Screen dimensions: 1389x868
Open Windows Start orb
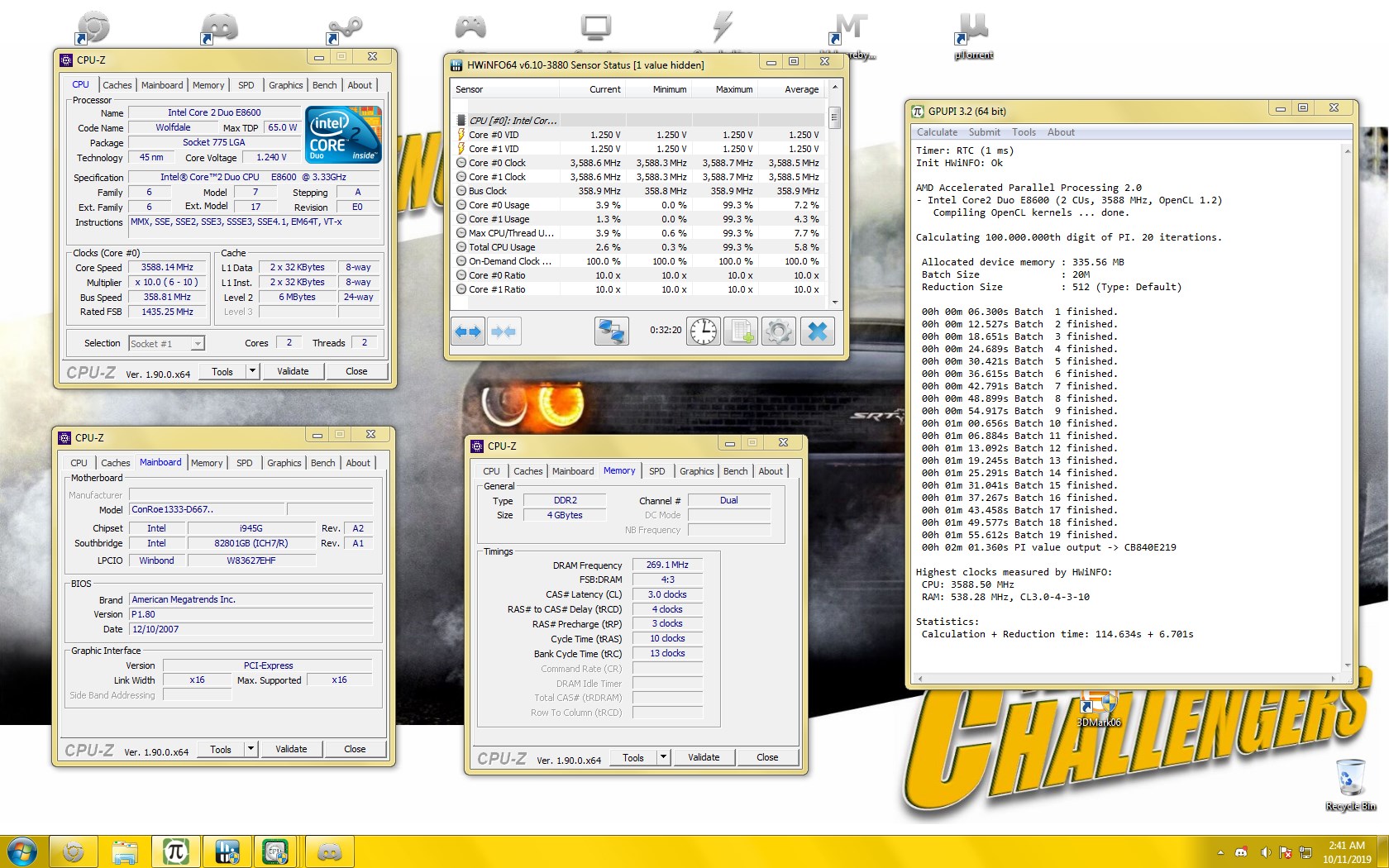[22, 851]
